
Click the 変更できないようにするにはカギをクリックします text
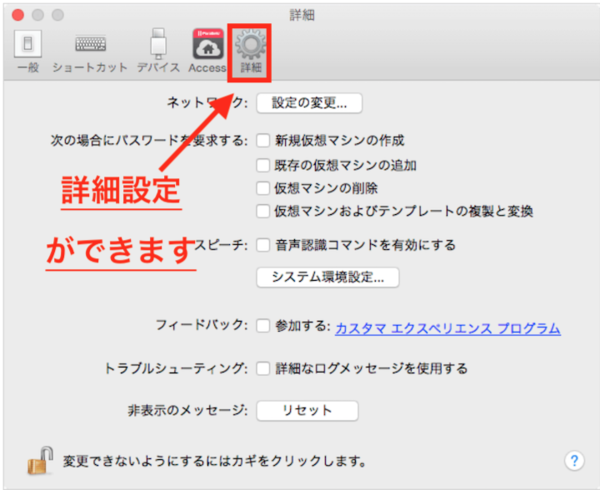pyautogui.click(x=214, y=461)
